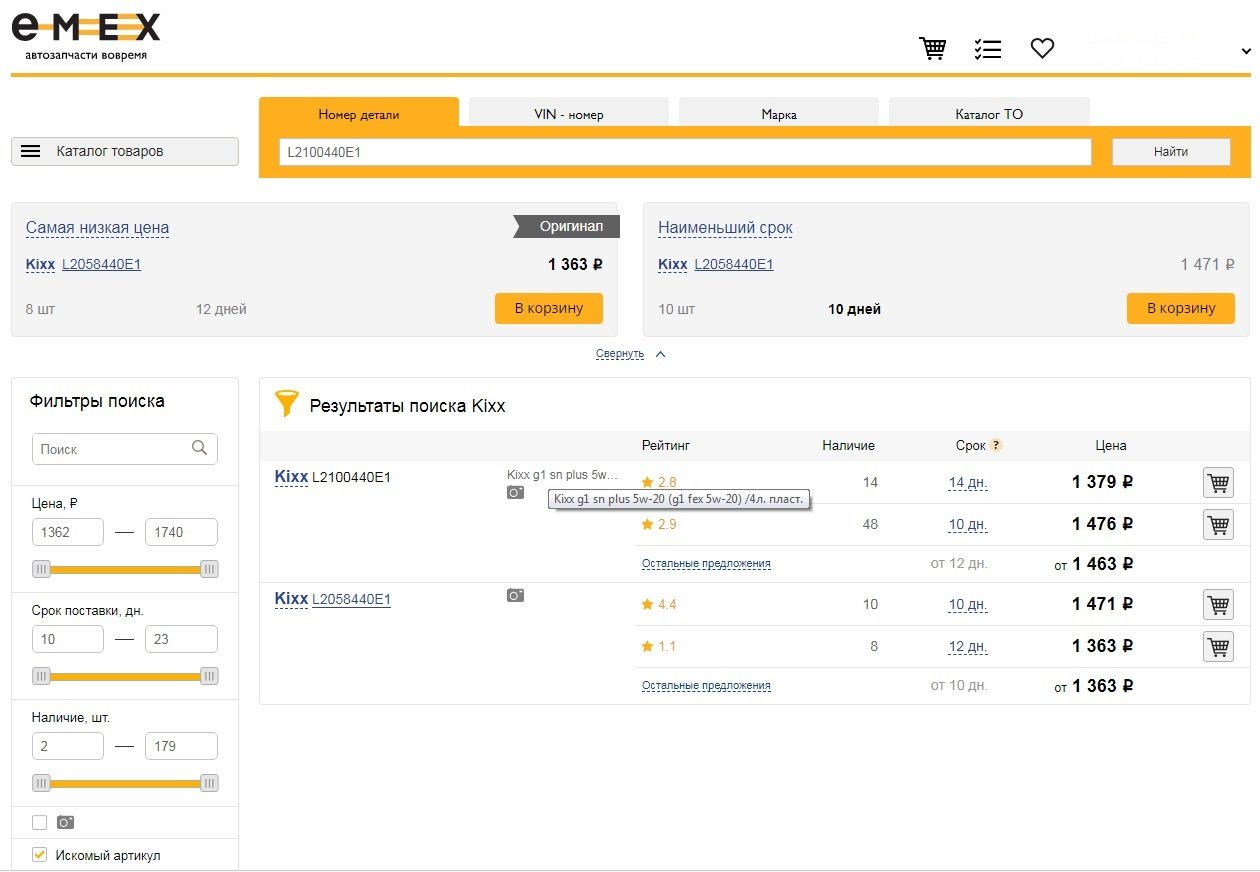Uncheck Искомый артикул checkbox
The height and width of the screenshot is (872, 1260).
click(40, 855)
